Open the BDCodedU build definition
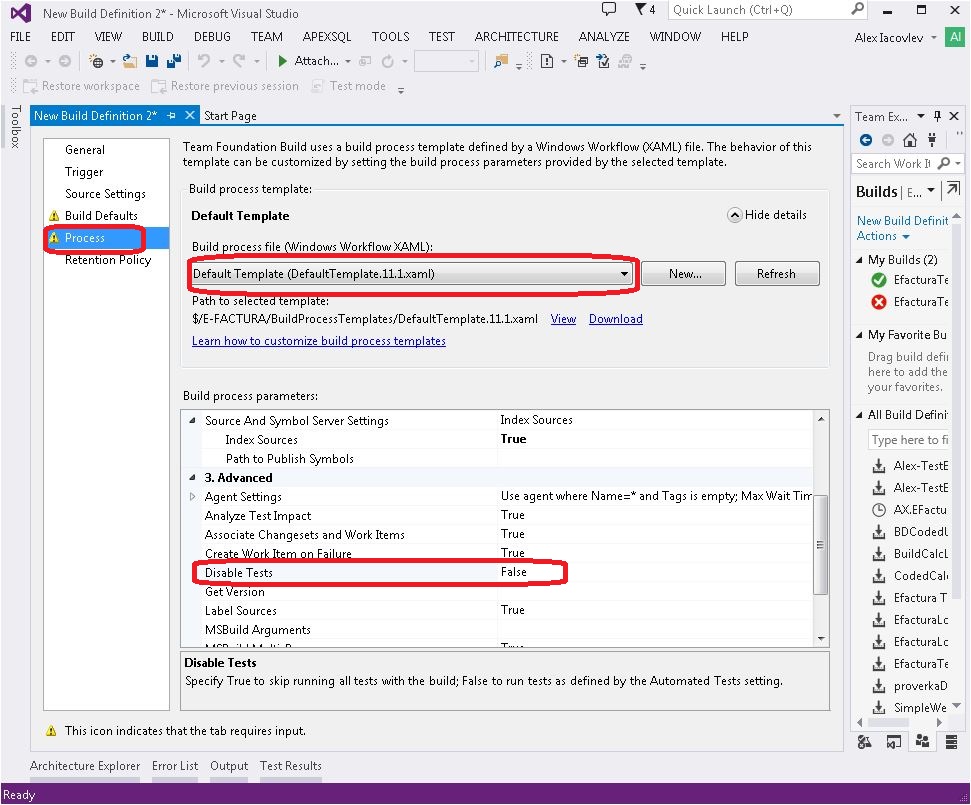 click(x=909, y=532)
